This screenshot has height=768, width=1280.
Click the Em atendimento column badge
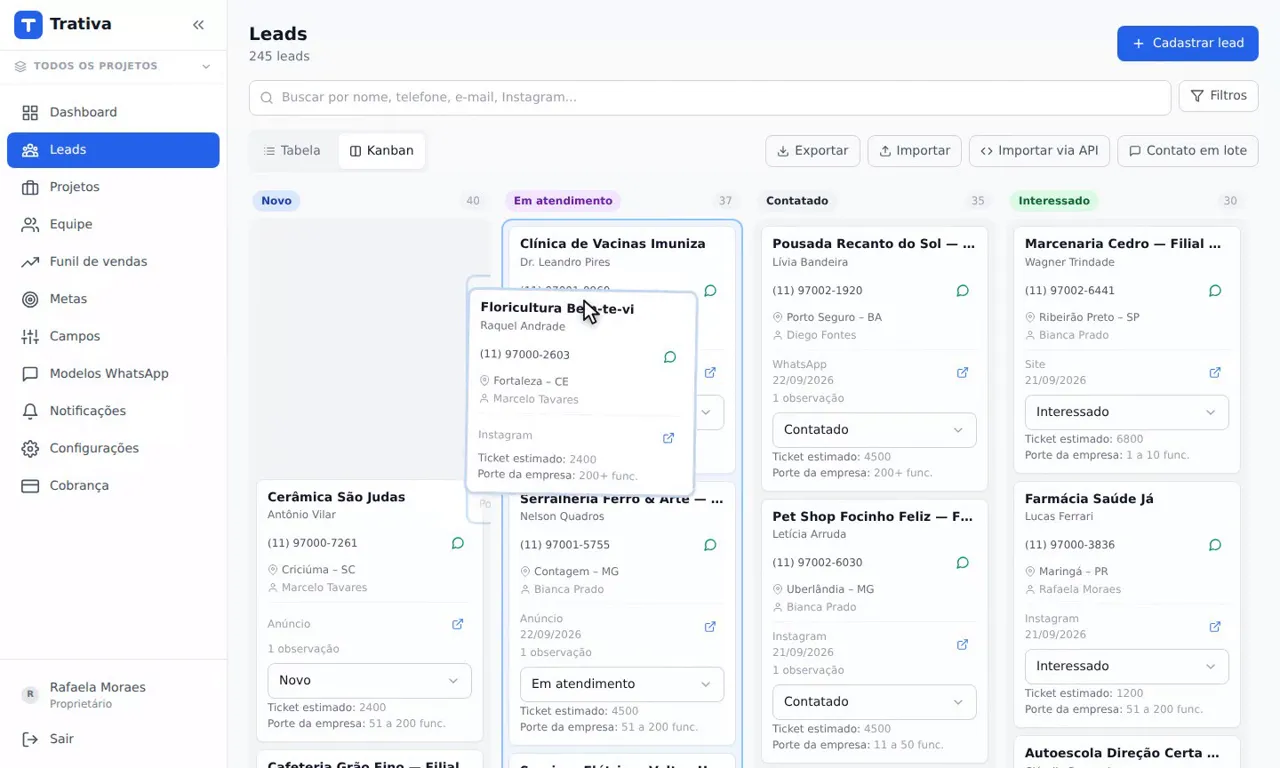coord(563,201)
